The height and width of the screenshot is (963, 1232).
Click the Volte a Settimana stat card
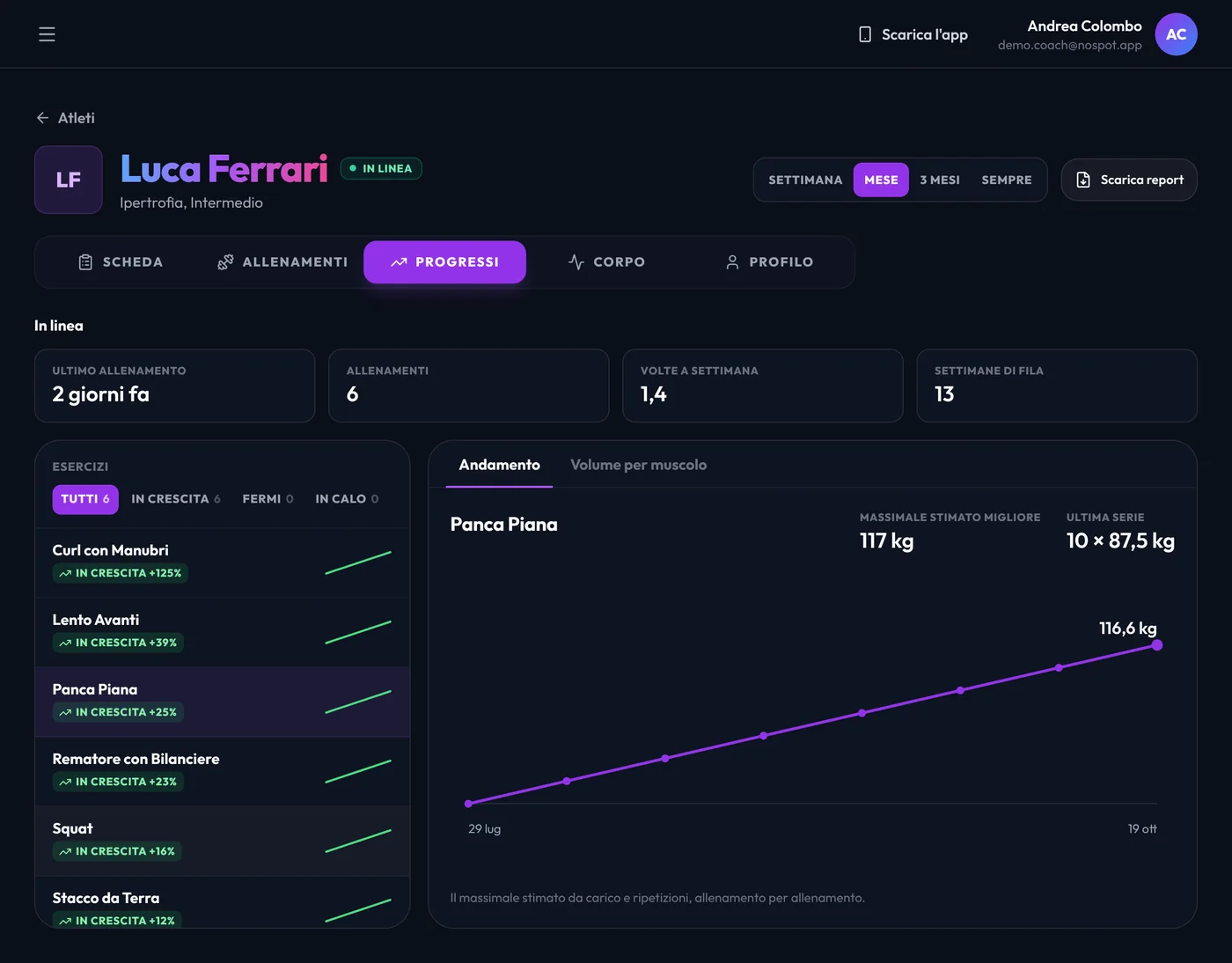pyautogui.click(x=763, y=386)
